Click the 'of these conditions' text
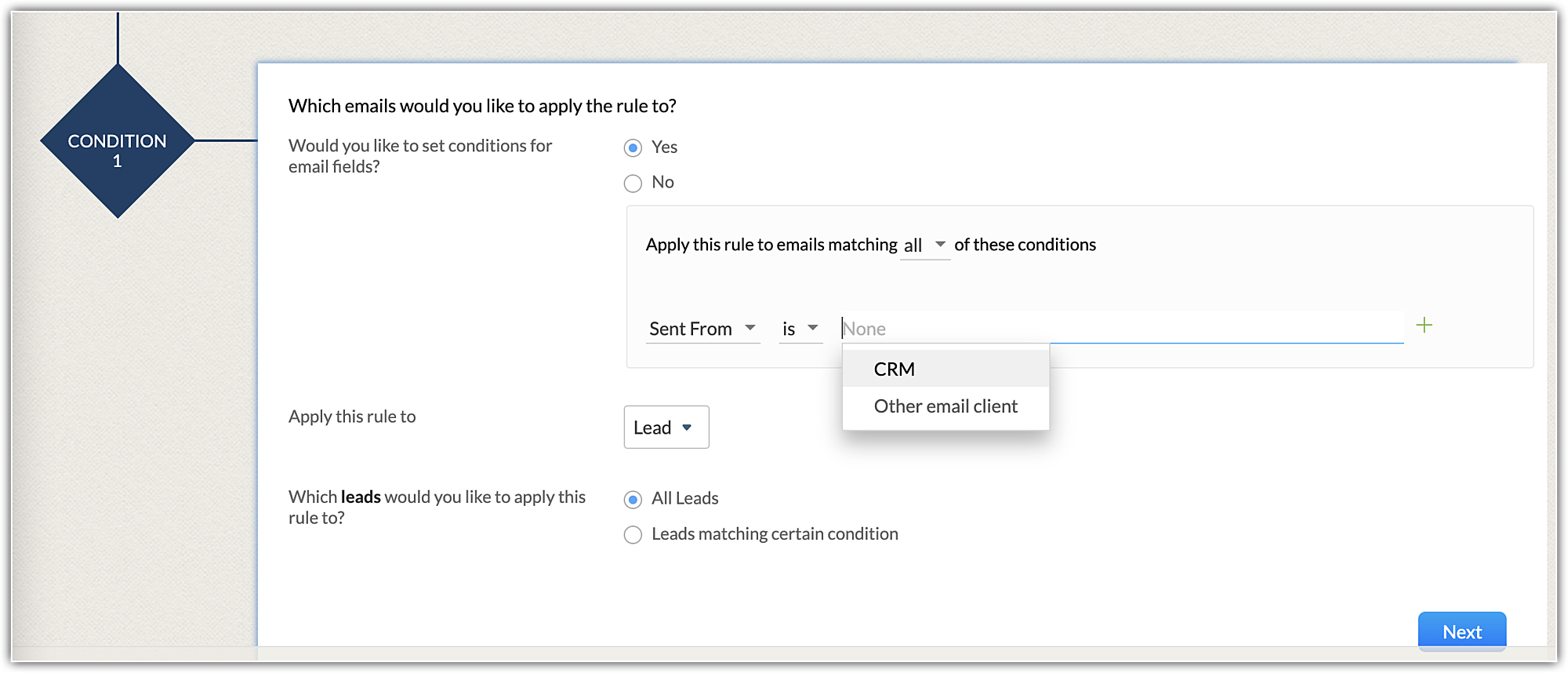 pyautogui.click(x=1025, y=245)
